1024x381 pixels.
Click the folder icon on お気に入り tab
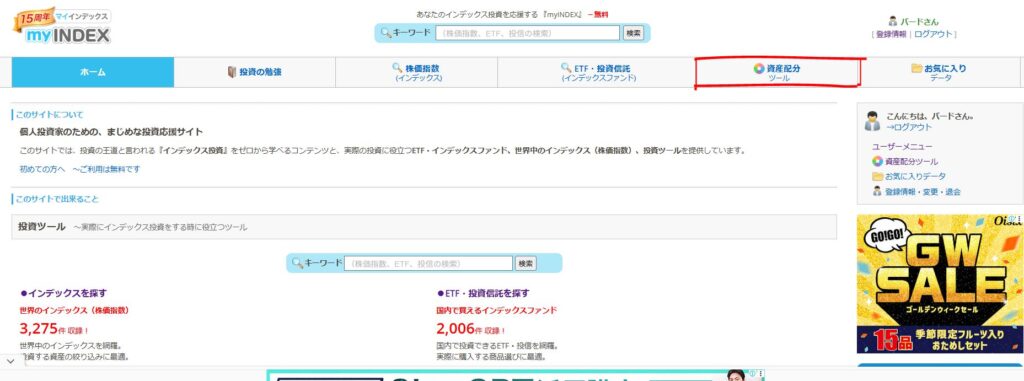(917, 68)
